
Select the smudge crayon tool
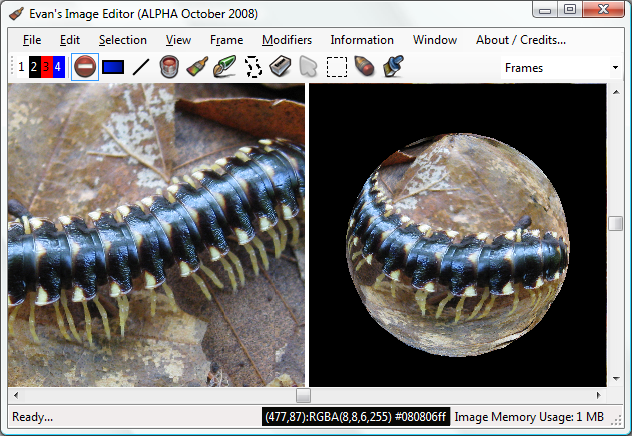click(x=364, y=66)
